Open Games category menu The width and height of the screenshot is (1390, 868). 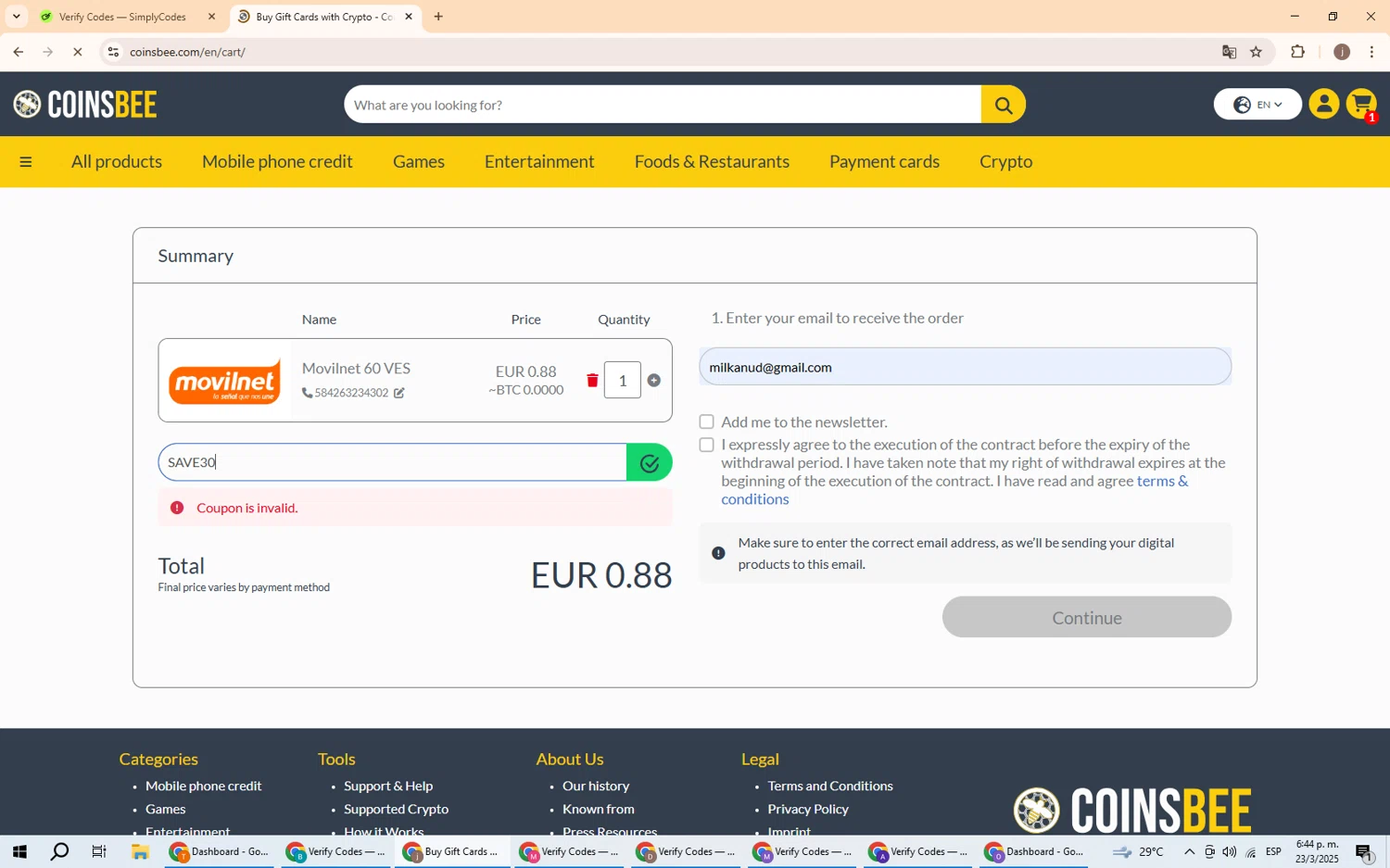point(419,162)
